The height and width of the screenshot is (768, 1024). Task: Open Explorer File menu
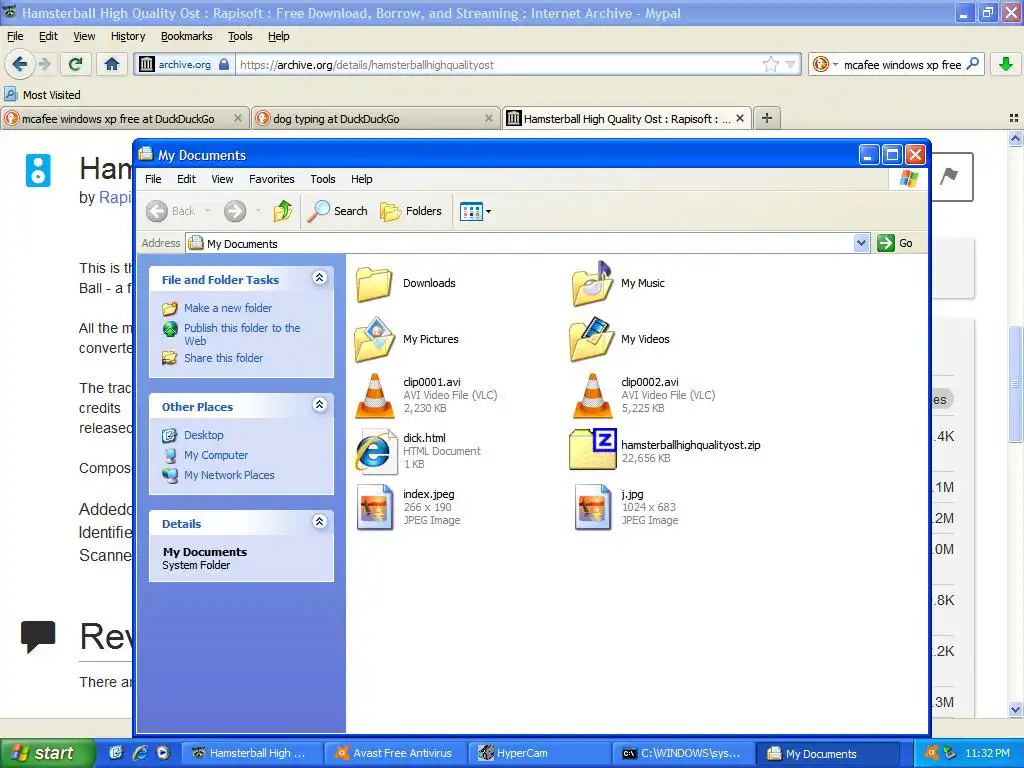(x=153, y=179)
